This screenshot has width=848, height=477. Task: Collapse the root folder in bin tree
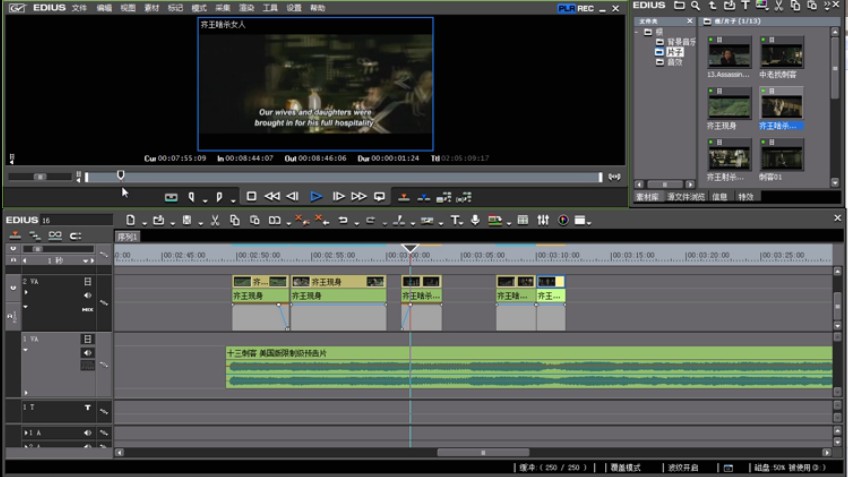(x=637, y=32)
